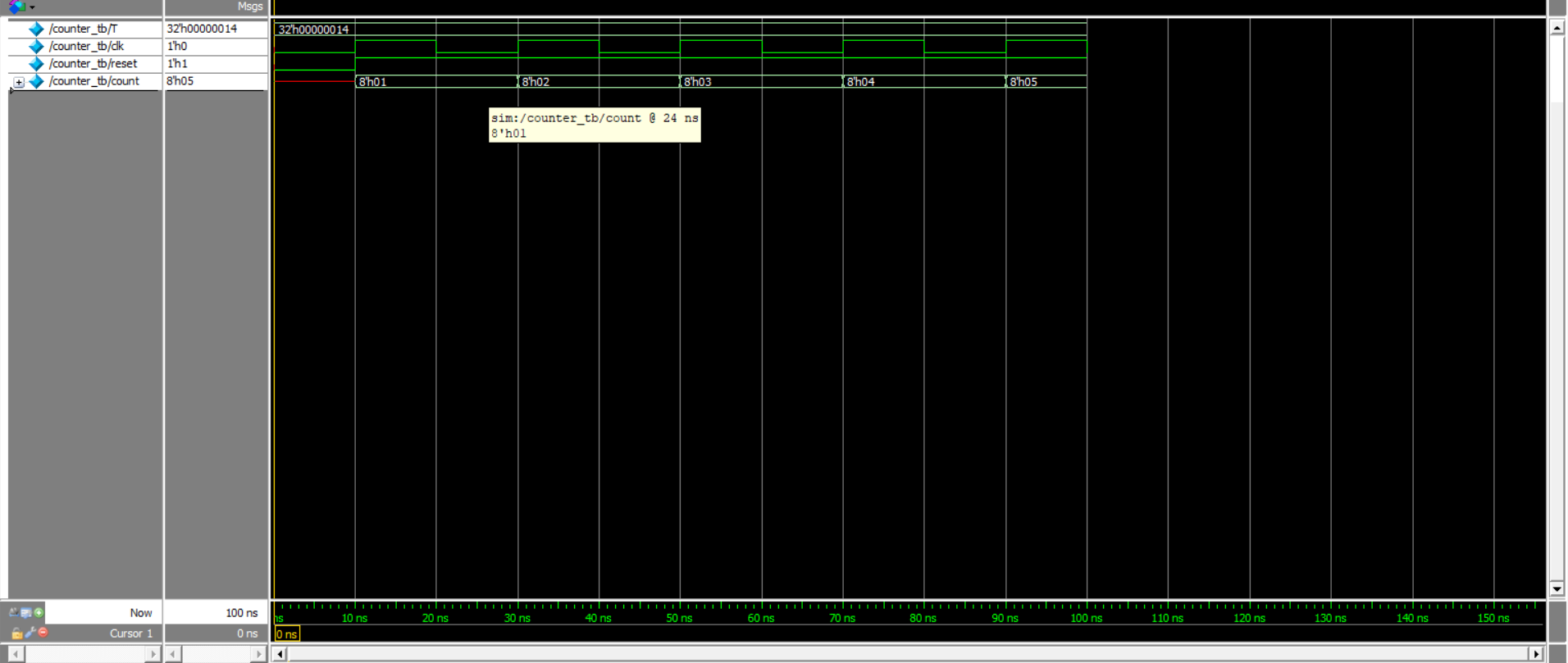Image resolution: width=1568 pixels, height=663 pixels.
Task: Select the /counter_tb/count signal name
Action: [x=93, y=81]
